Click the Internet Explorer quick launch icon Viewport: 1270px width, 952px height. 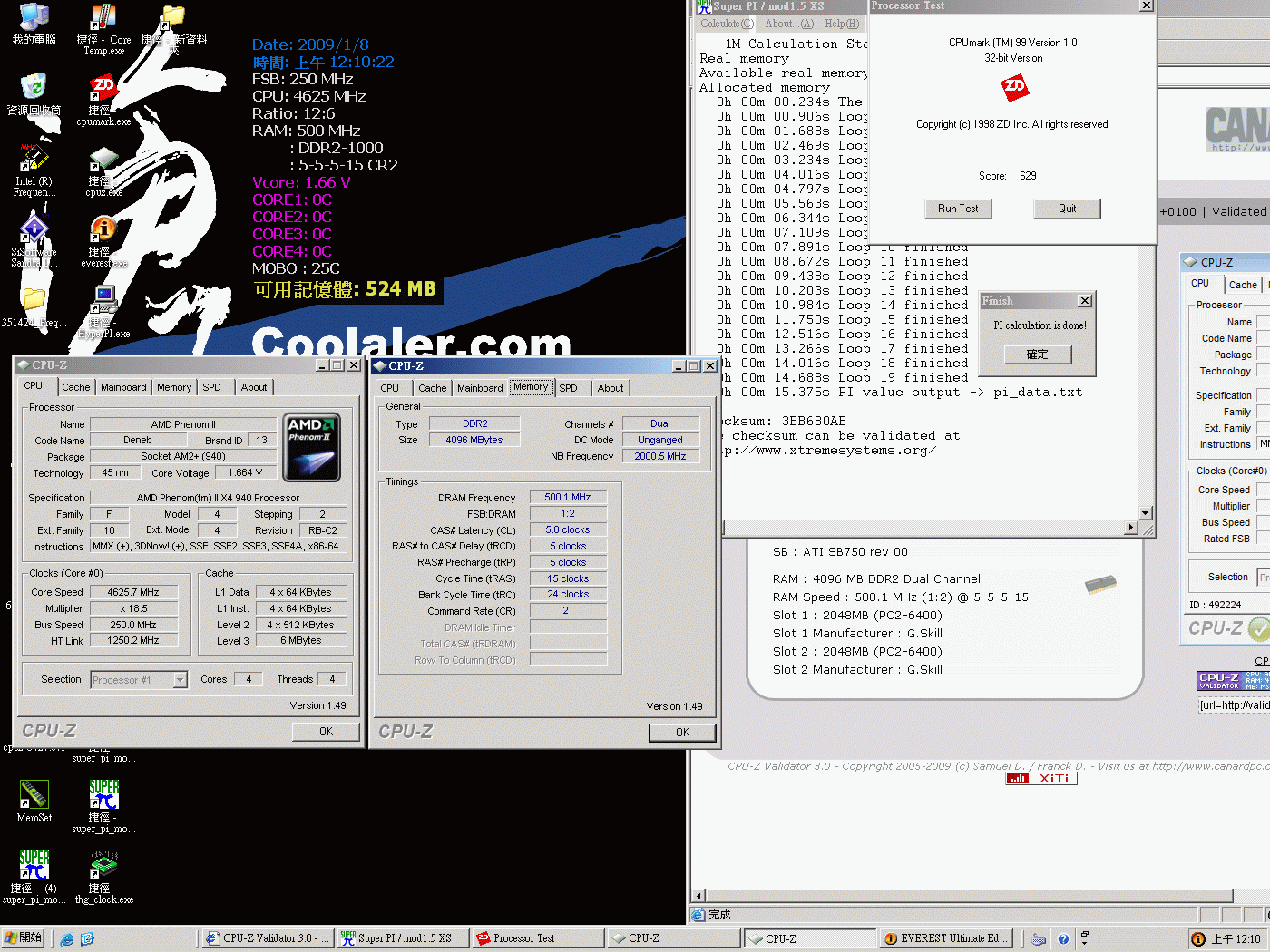[x=66, y=939]
